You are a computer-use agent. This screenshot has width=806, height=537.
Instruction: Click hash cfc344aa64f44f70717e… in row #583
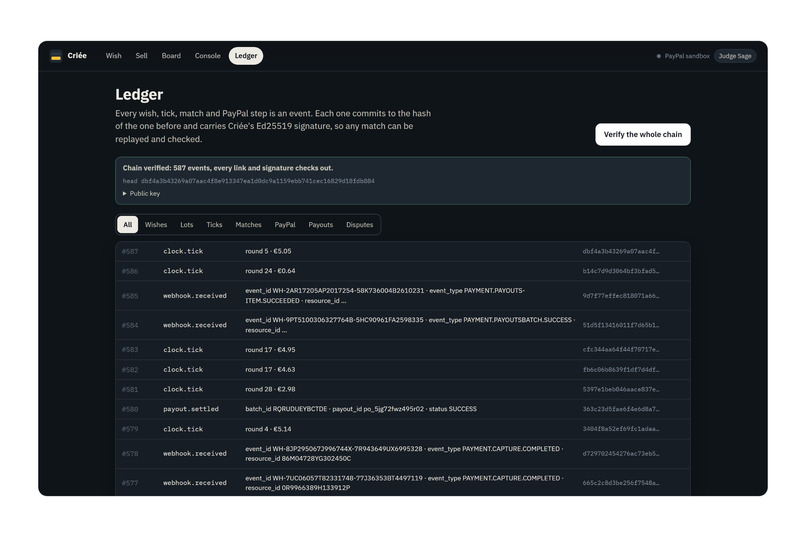click(620, 350)
